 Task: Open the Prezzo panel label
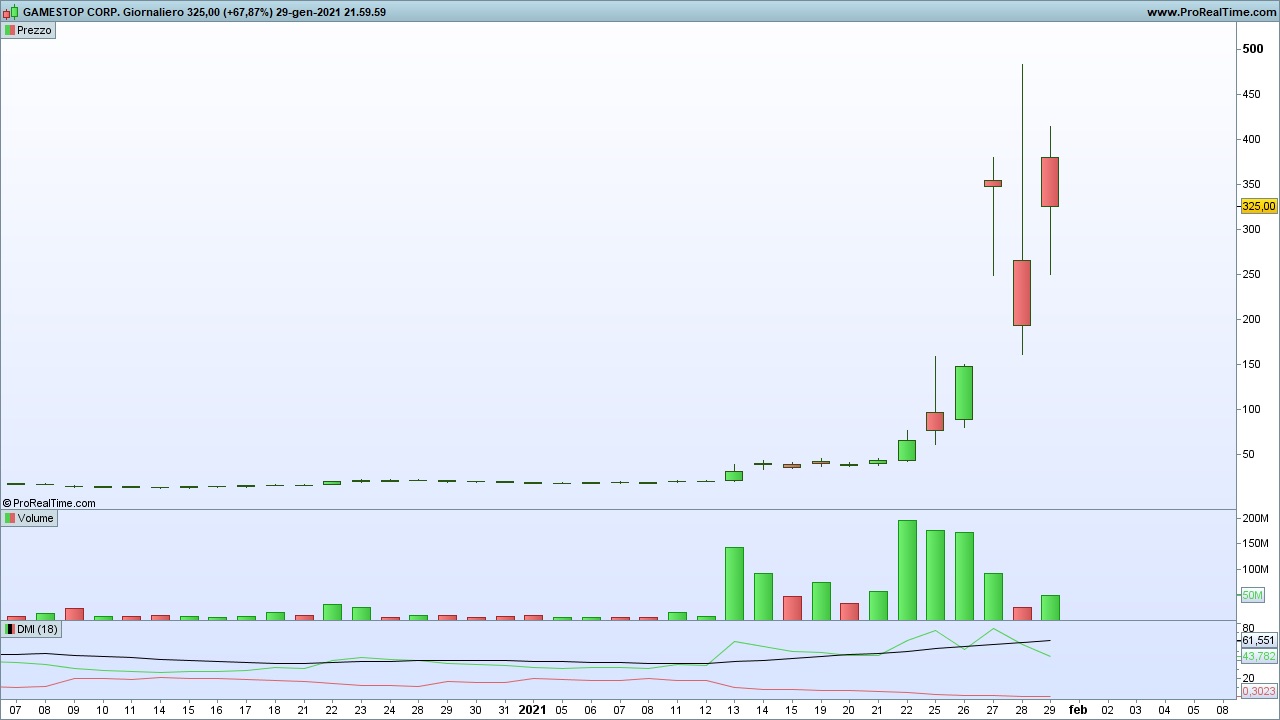click(x=34, y=30)
